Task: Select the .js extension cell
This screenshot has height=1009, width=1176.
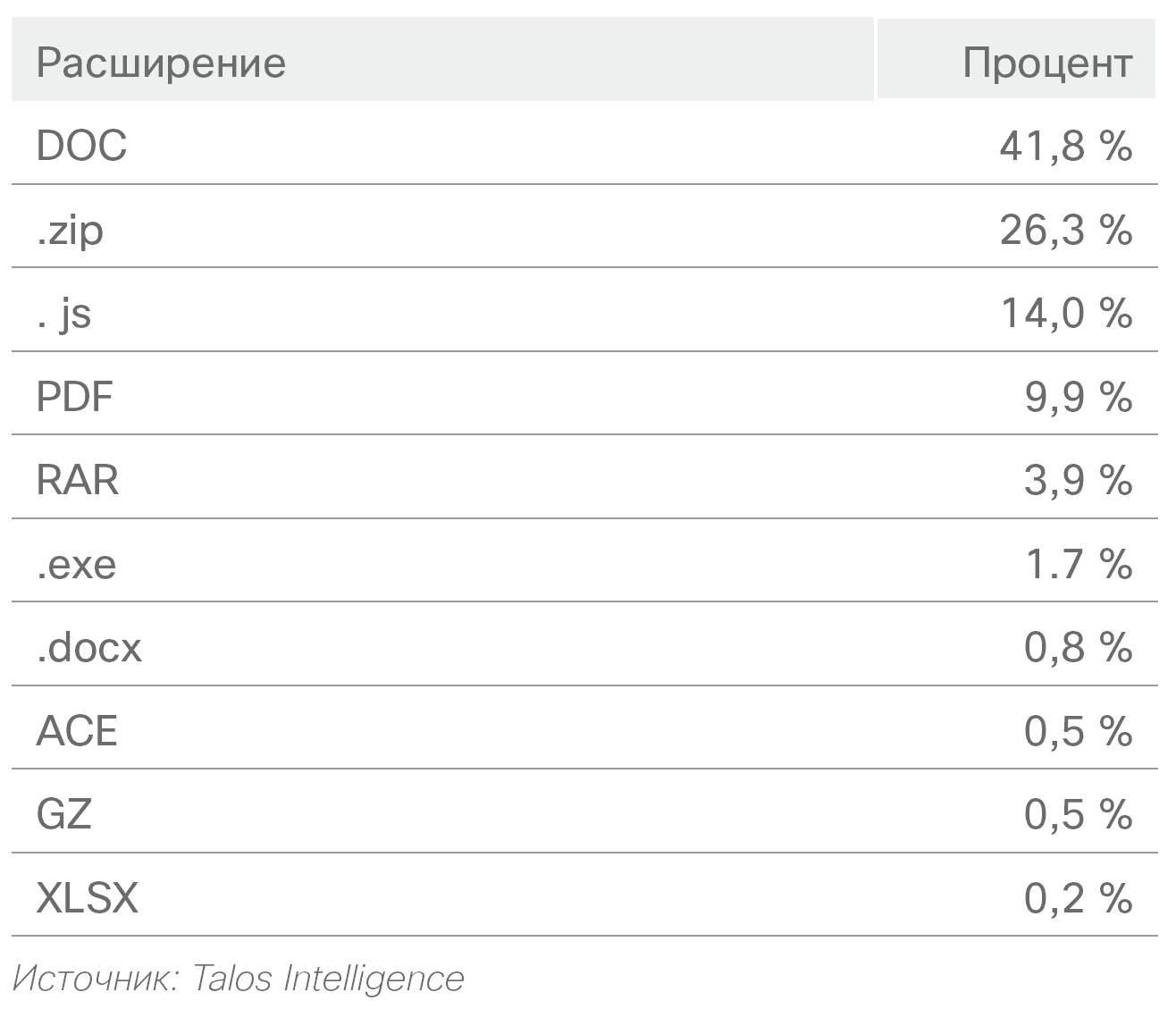Action: coord(64,313)
